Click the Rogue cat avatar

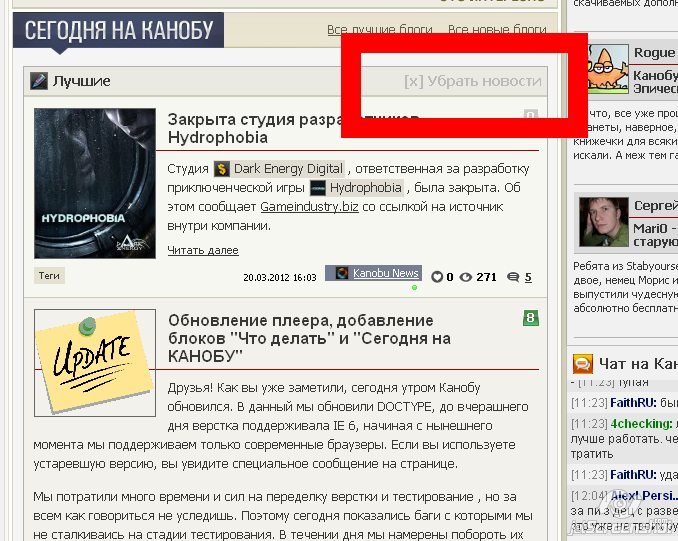(x=608, y=69)
